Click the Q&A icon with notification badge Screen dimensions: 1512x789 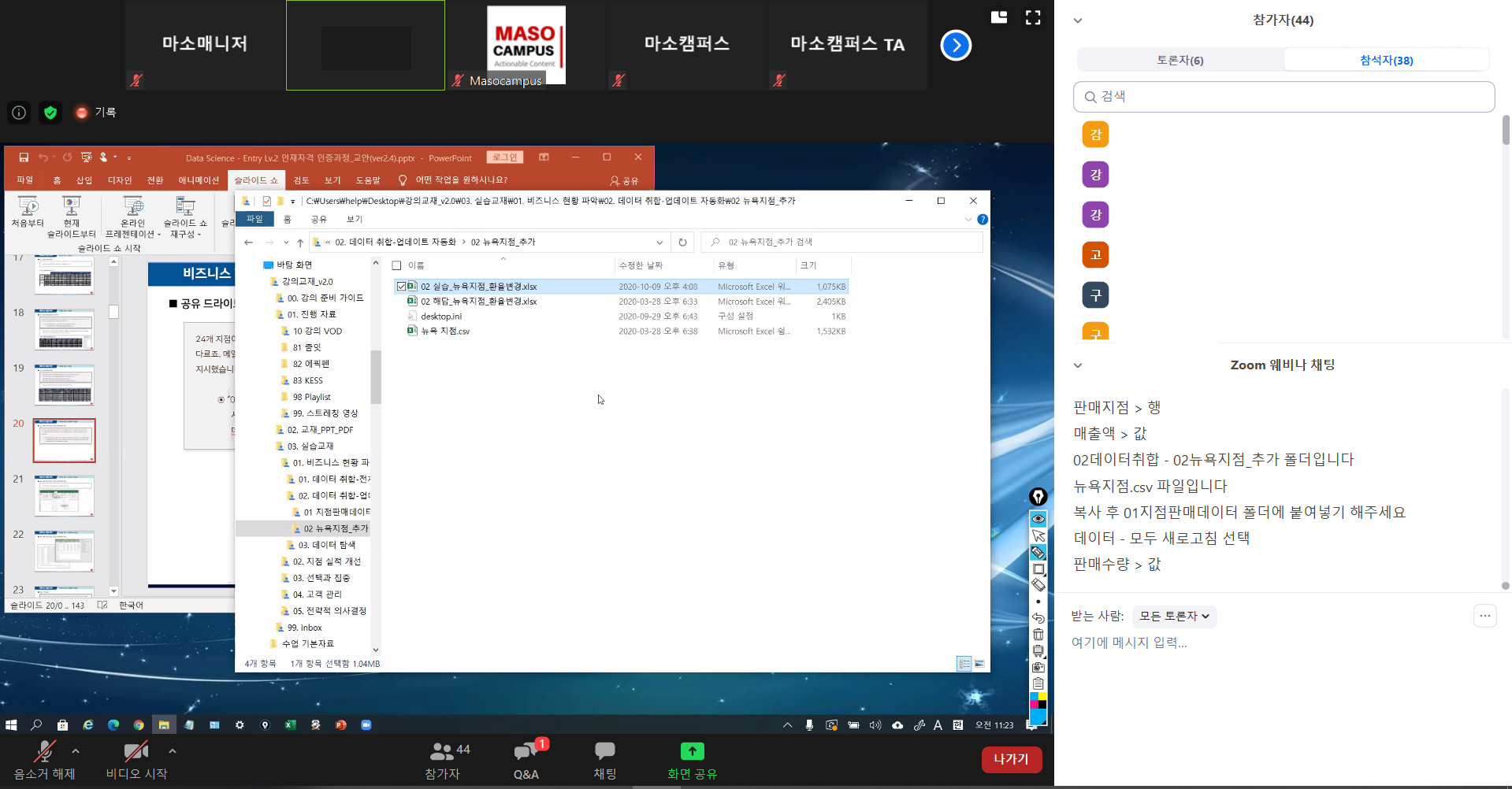526,753
